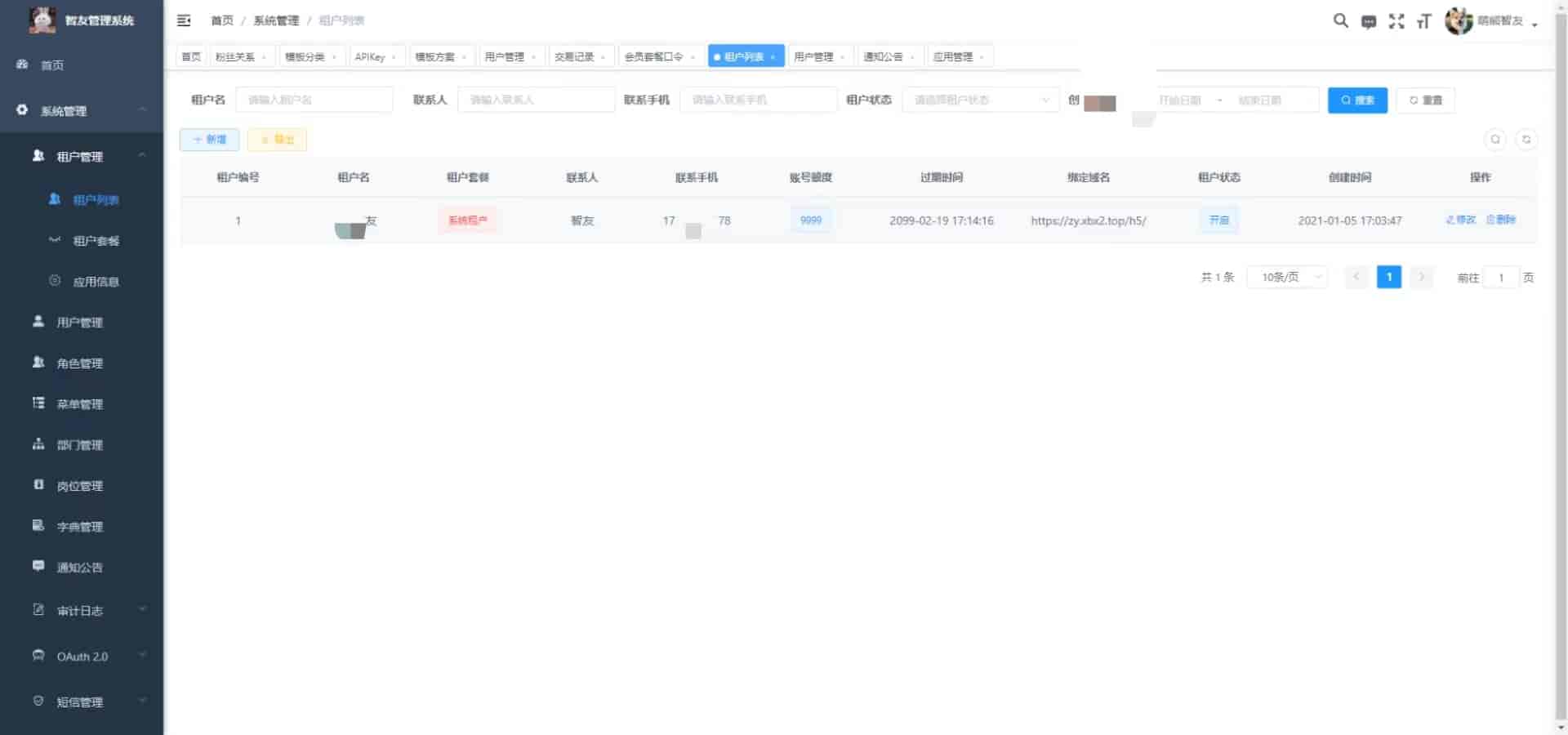
Task: Close the APIKey tab
Action: [395, 56]
